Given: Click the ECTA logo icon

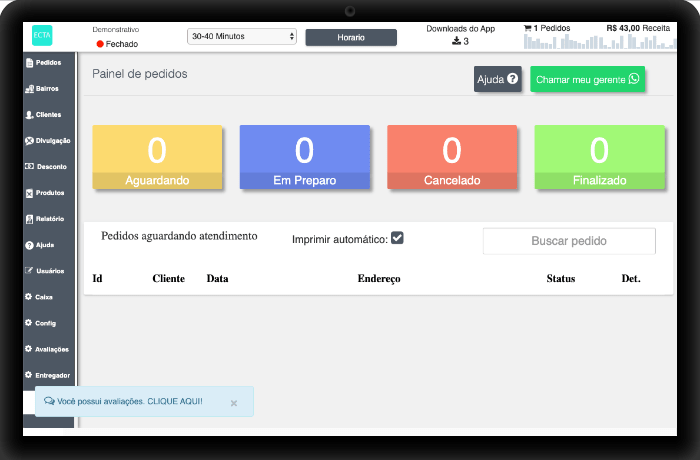Looking at the screenshot, I should (x=42, y=35).
